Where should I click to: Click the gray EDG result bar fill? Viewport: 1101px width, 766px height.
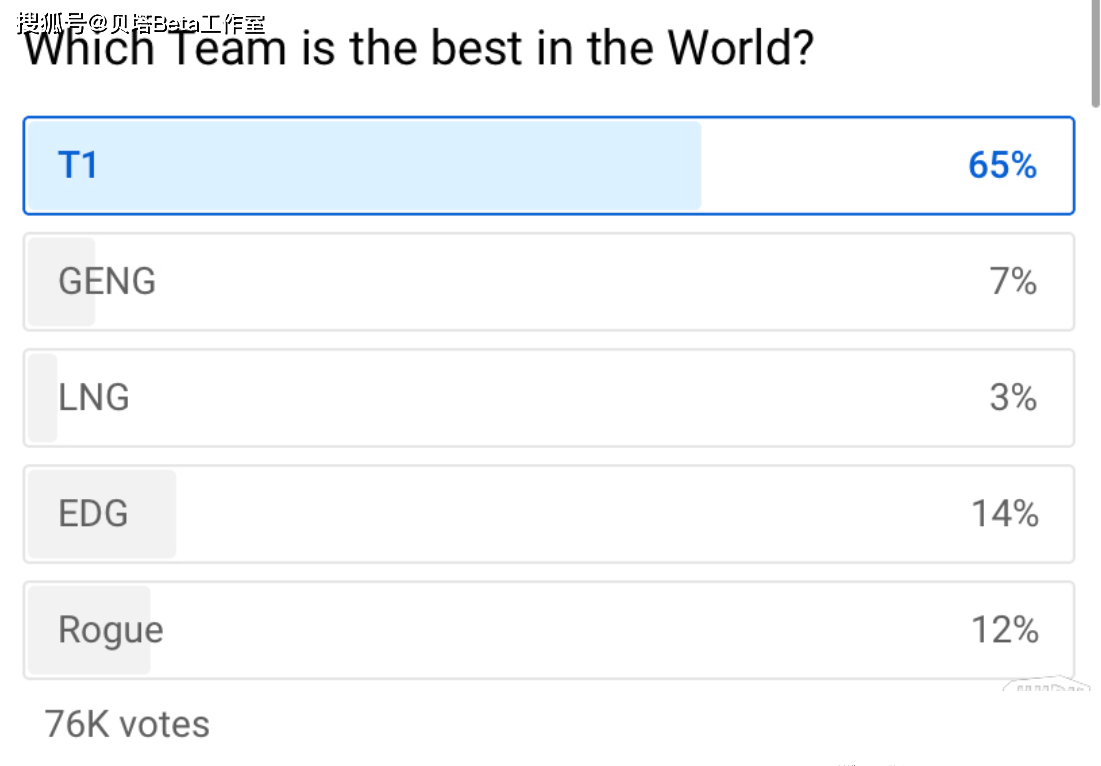102,514
